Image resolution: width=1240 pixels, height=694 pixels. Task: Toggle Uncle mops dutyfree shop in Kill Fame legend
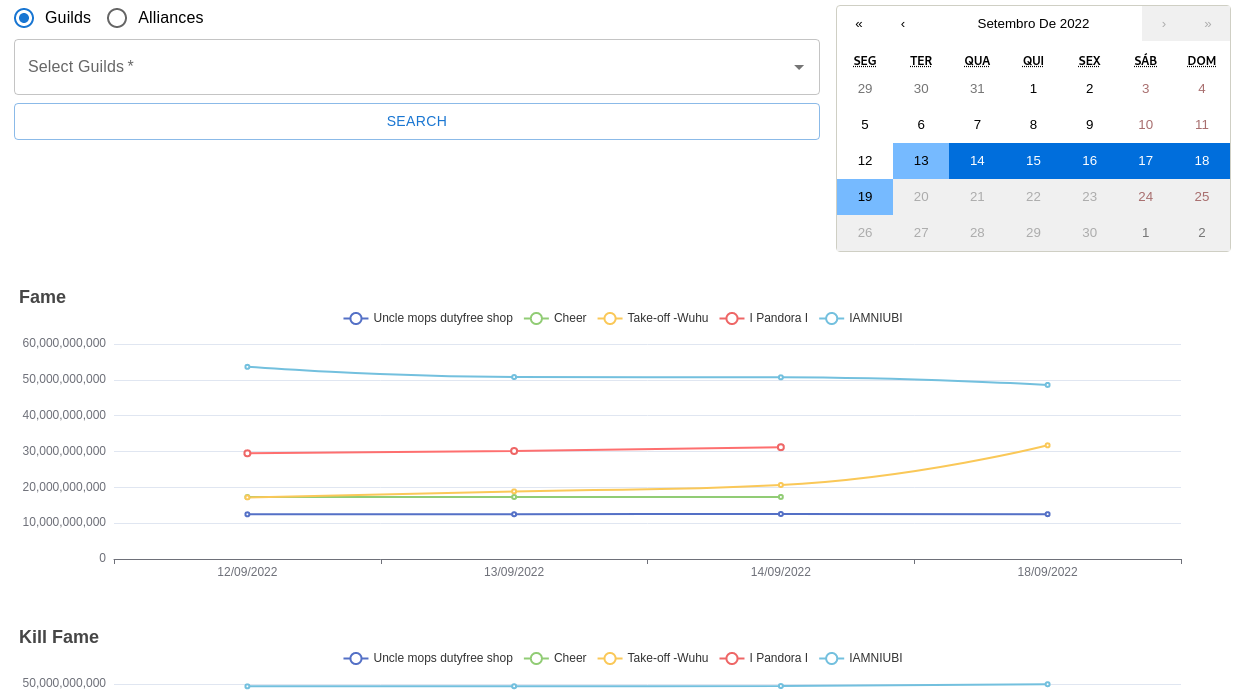pyautogui.click(x=428, y=658)
